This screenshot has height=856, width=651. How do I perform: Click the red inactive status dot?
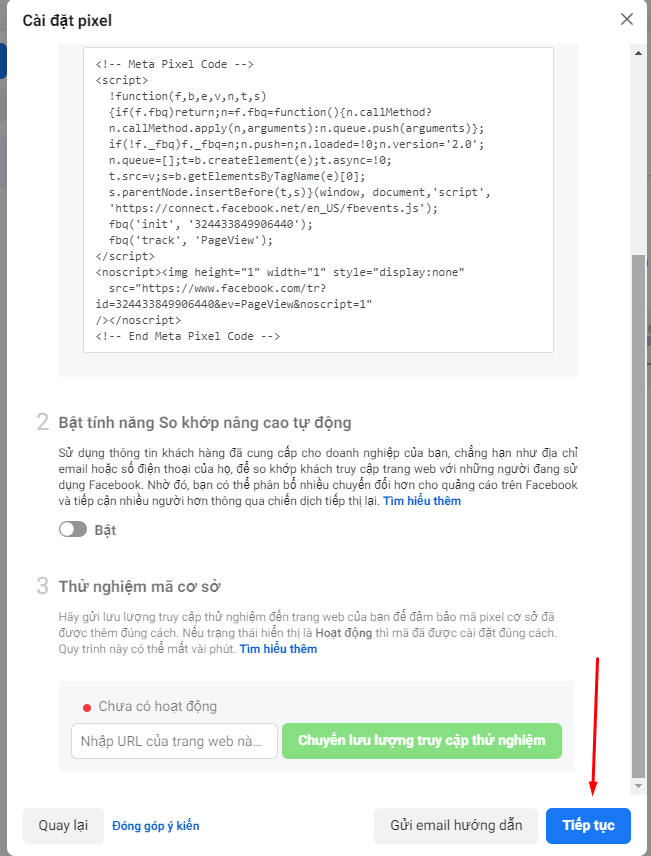point(87,707)
